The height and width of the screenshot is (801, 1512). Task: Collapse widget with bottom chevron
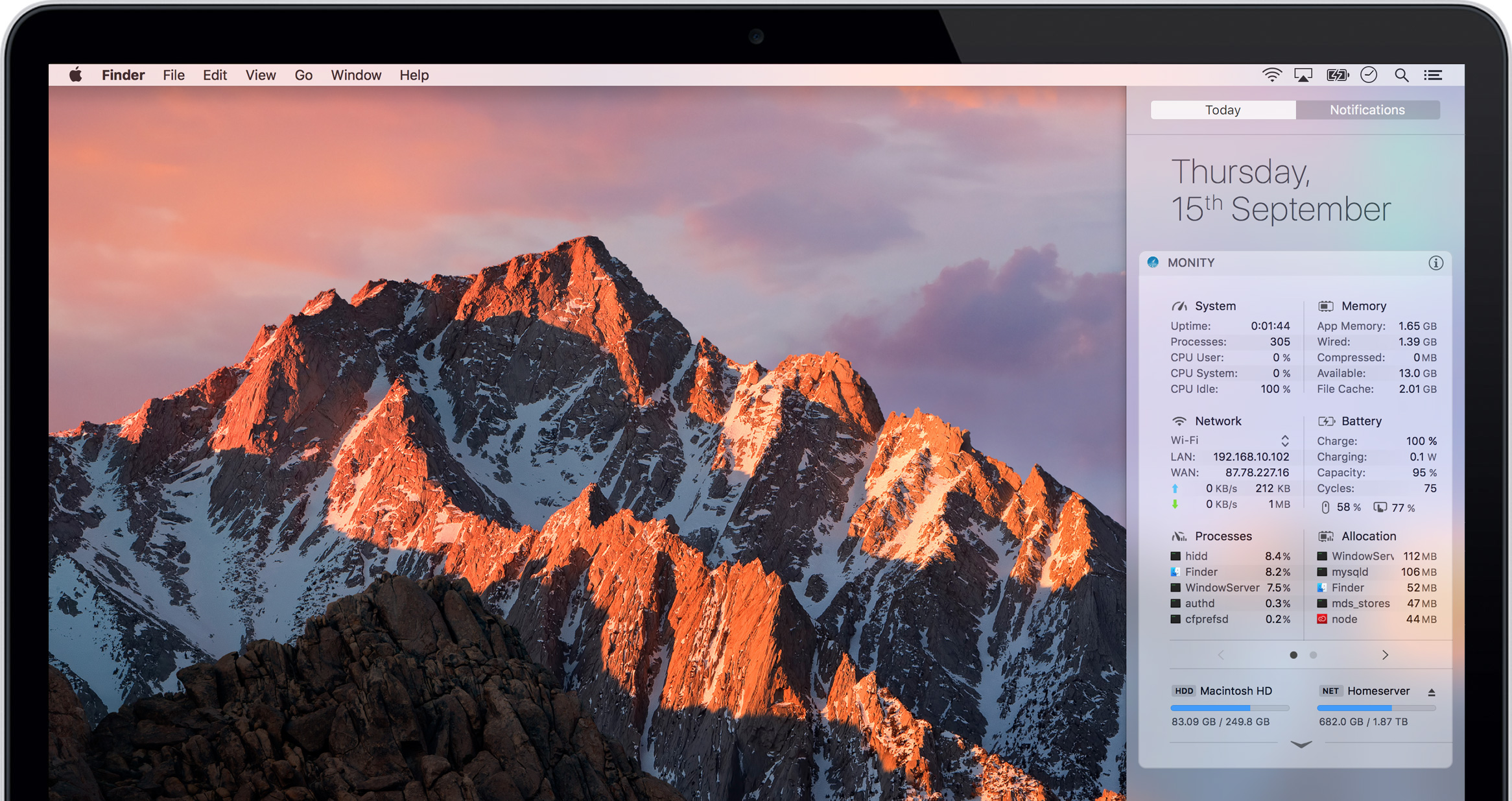click(x=1301, y=744)
